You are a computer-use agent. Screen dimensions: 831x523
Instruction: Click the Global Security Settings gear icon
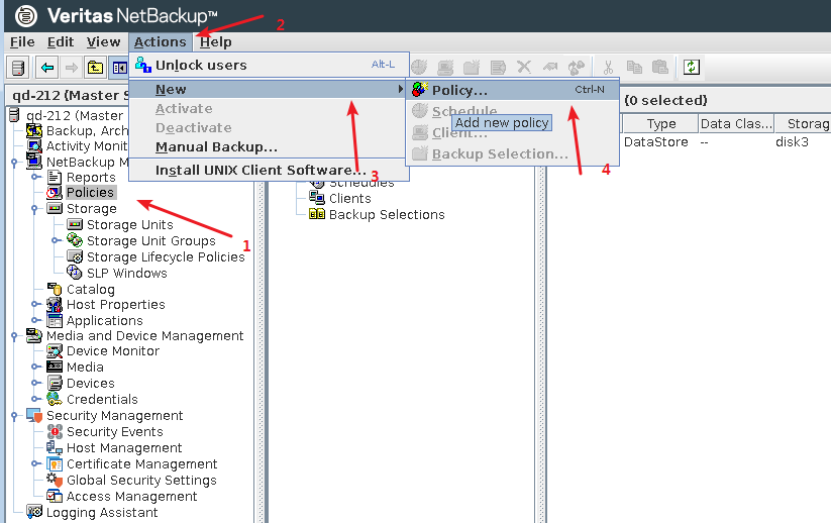pos(55,480)
